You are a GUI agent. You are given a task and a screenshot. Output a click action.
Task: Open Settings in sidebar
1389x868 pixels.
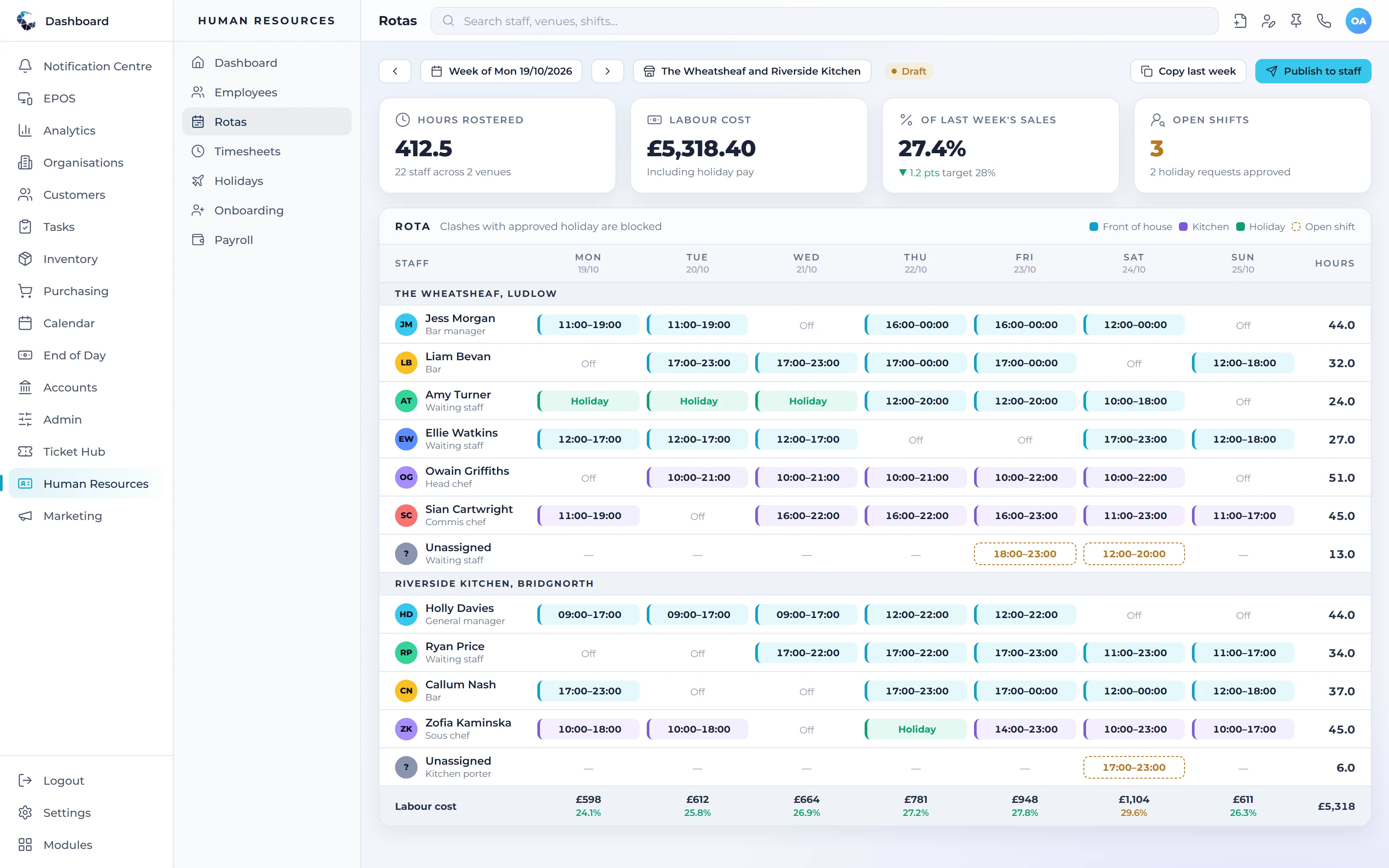tap(86, 812)
